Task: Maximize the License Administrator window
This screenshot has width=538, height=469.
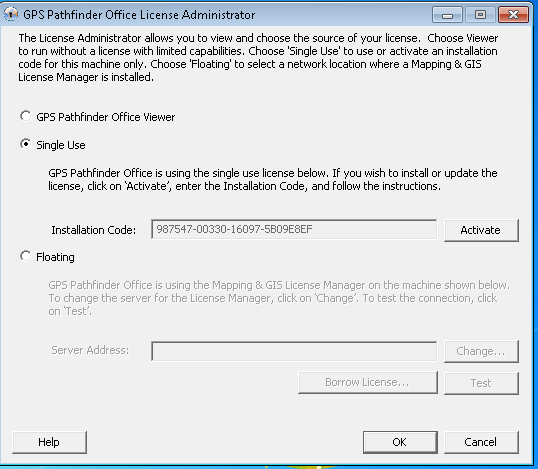Action: tap(480, 15)
